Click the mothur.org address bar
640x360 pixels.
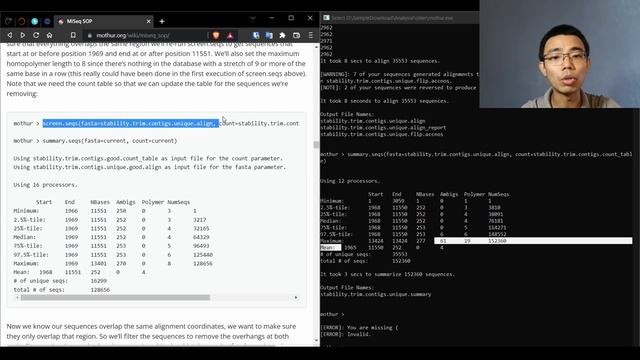(x=145, y=36)
